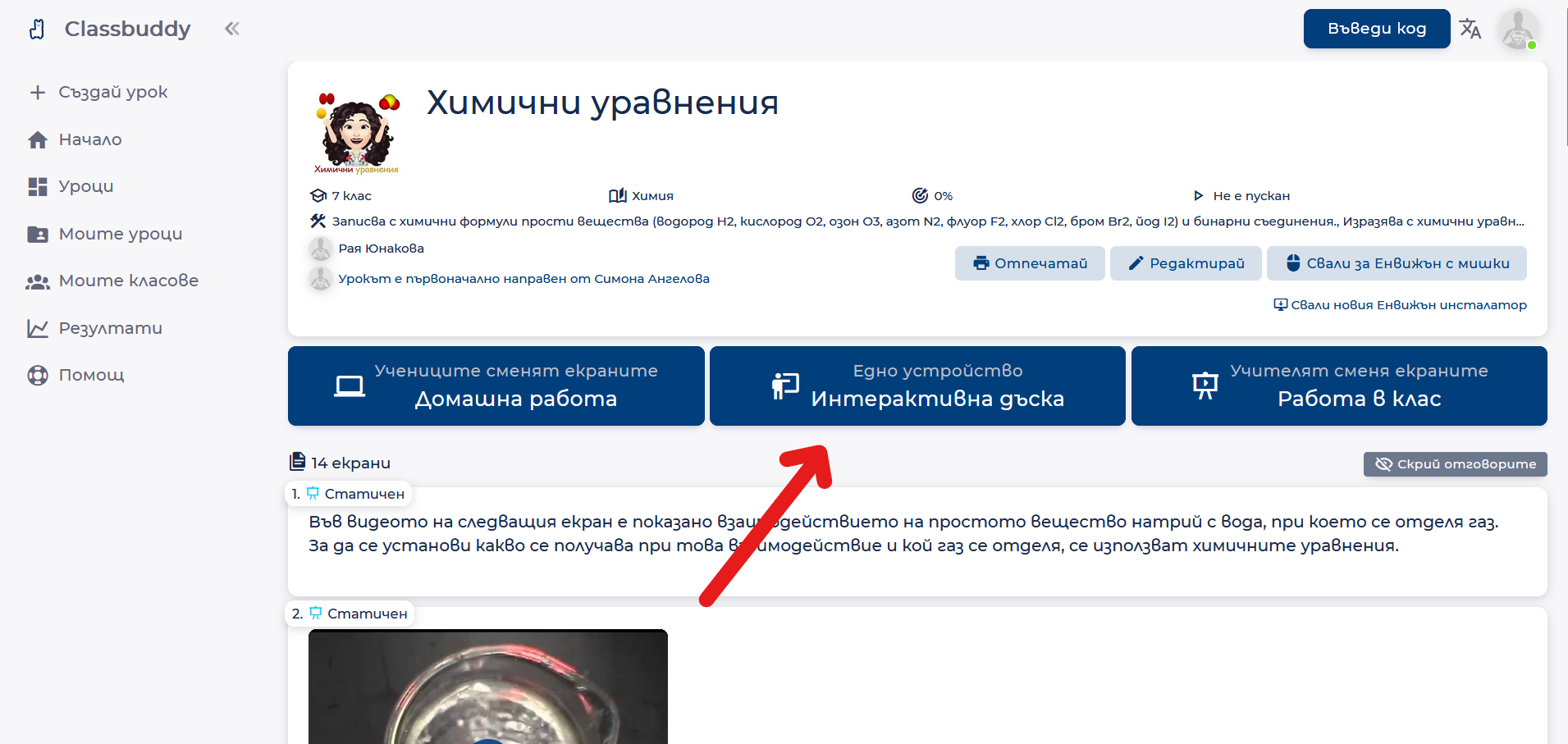Start Домашна работа mode
1568x744 pixels.
pos(496,386)
